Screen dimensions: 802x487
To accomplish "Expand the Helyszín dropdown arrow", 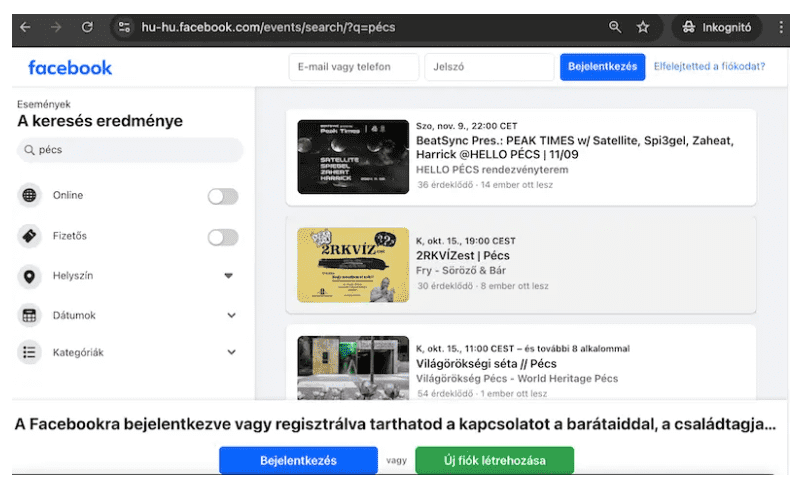I will (229, 276).
